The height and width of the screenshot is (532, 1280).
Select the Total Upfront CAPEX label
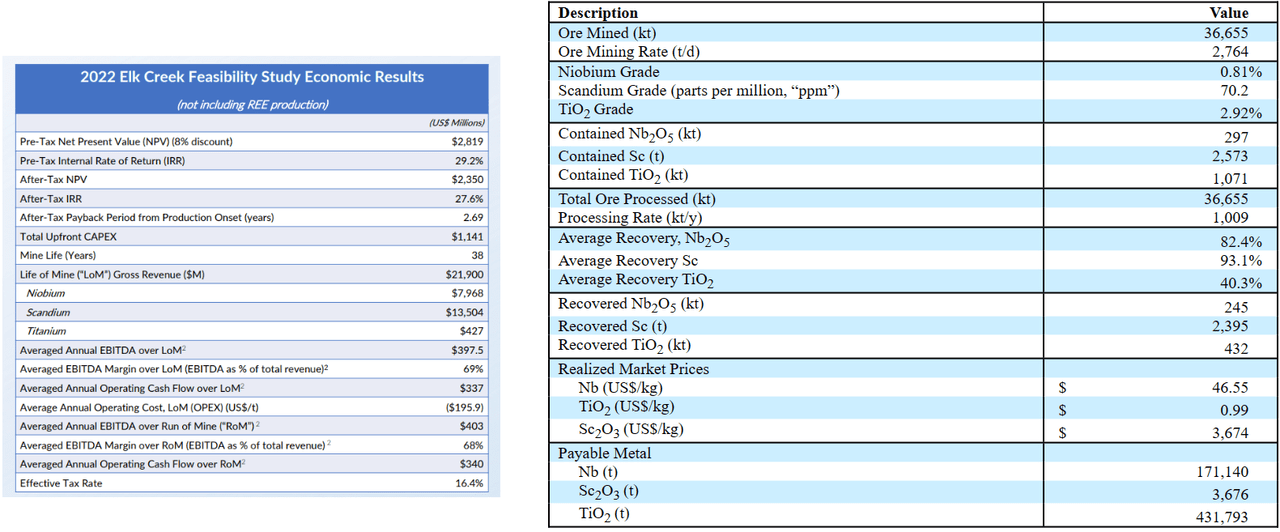pos(69,237)
